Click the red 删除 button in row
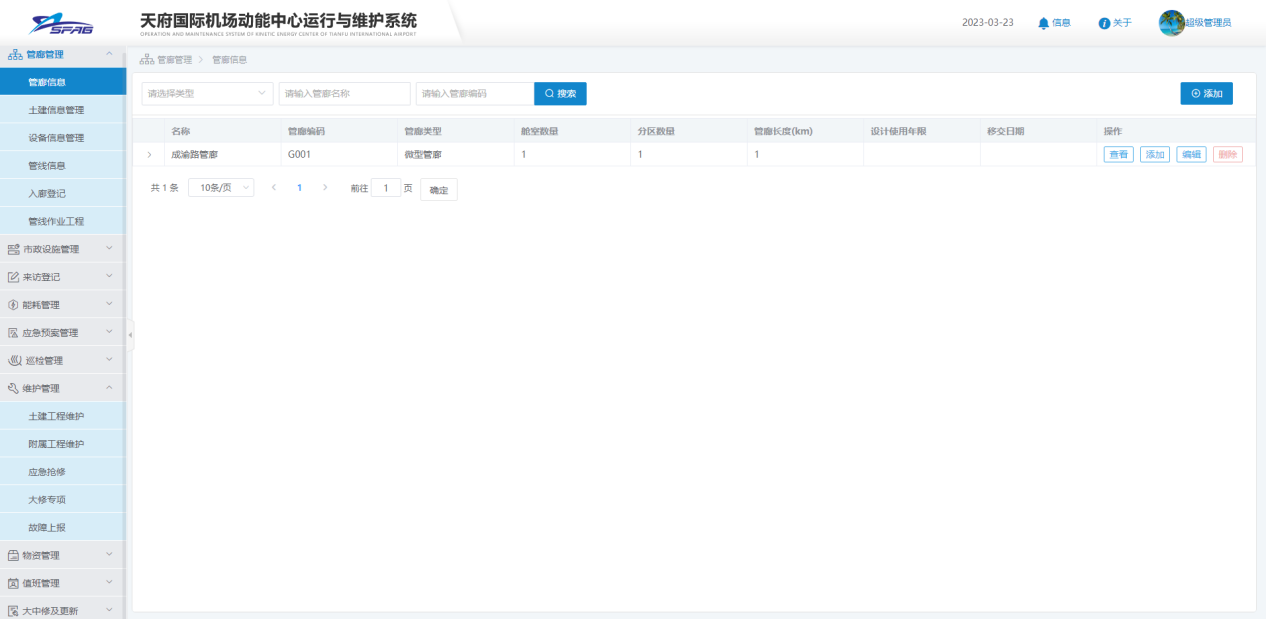Image resolution: width=1266 pixels, height=619 pixels. click(1228, 155)
